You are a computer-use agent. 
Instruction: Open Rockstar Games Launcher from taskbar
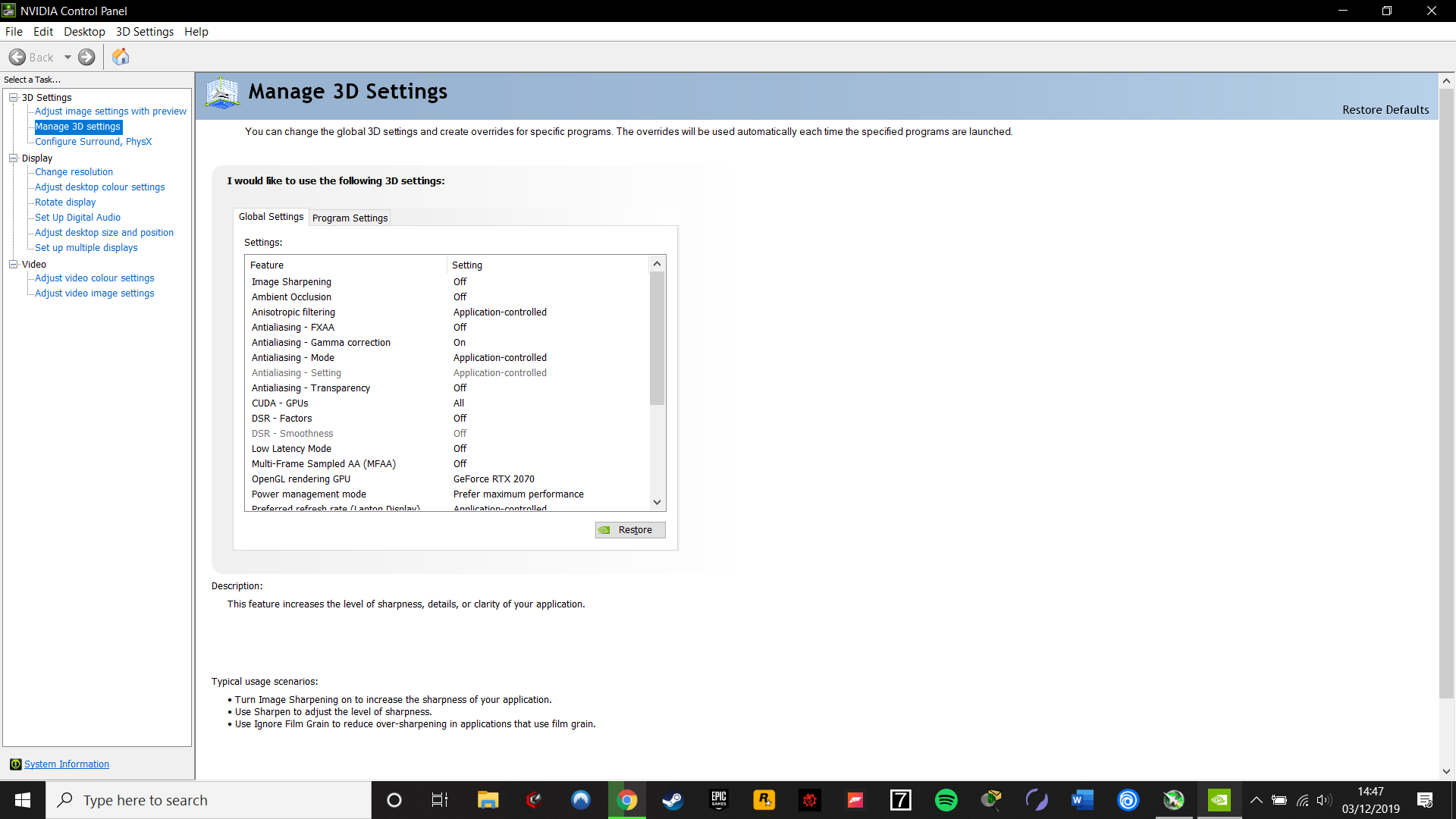(x=764, y=800)
